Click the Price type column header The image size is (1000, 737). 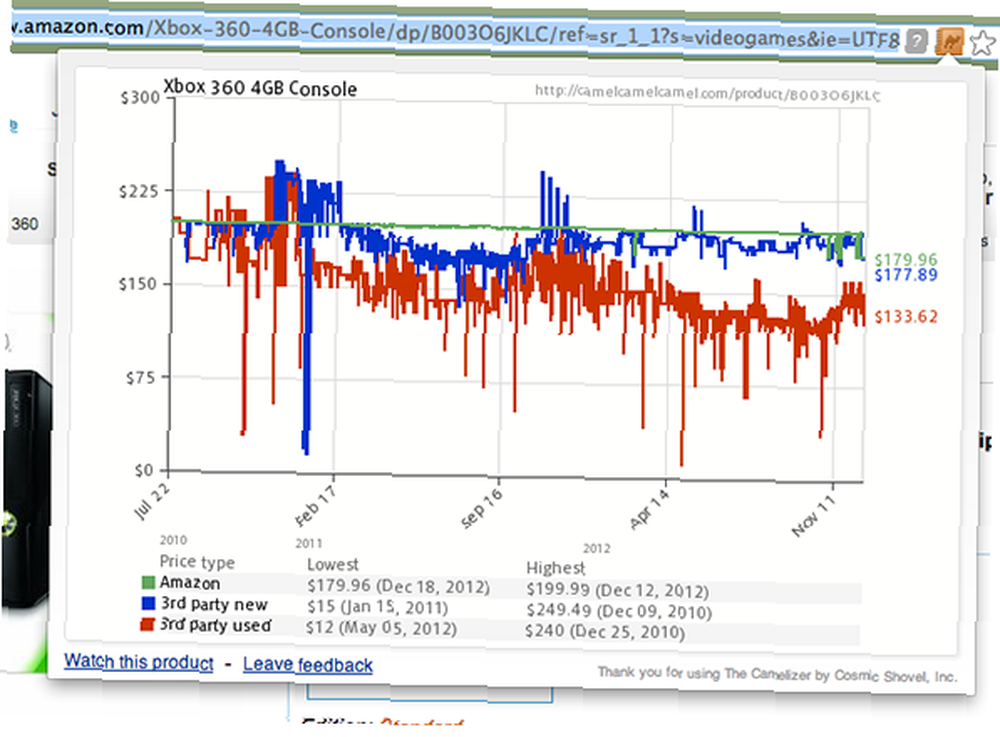197,562
